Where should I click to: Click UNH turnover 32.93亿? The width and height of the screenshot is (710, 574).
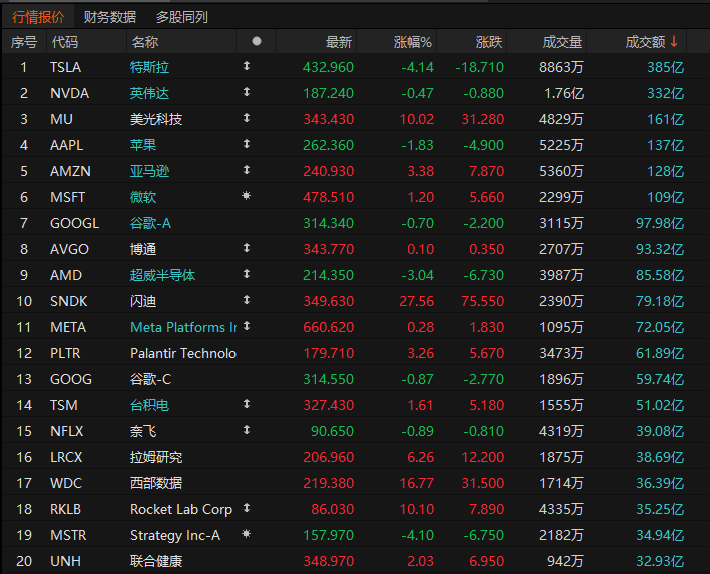(660, 561)
